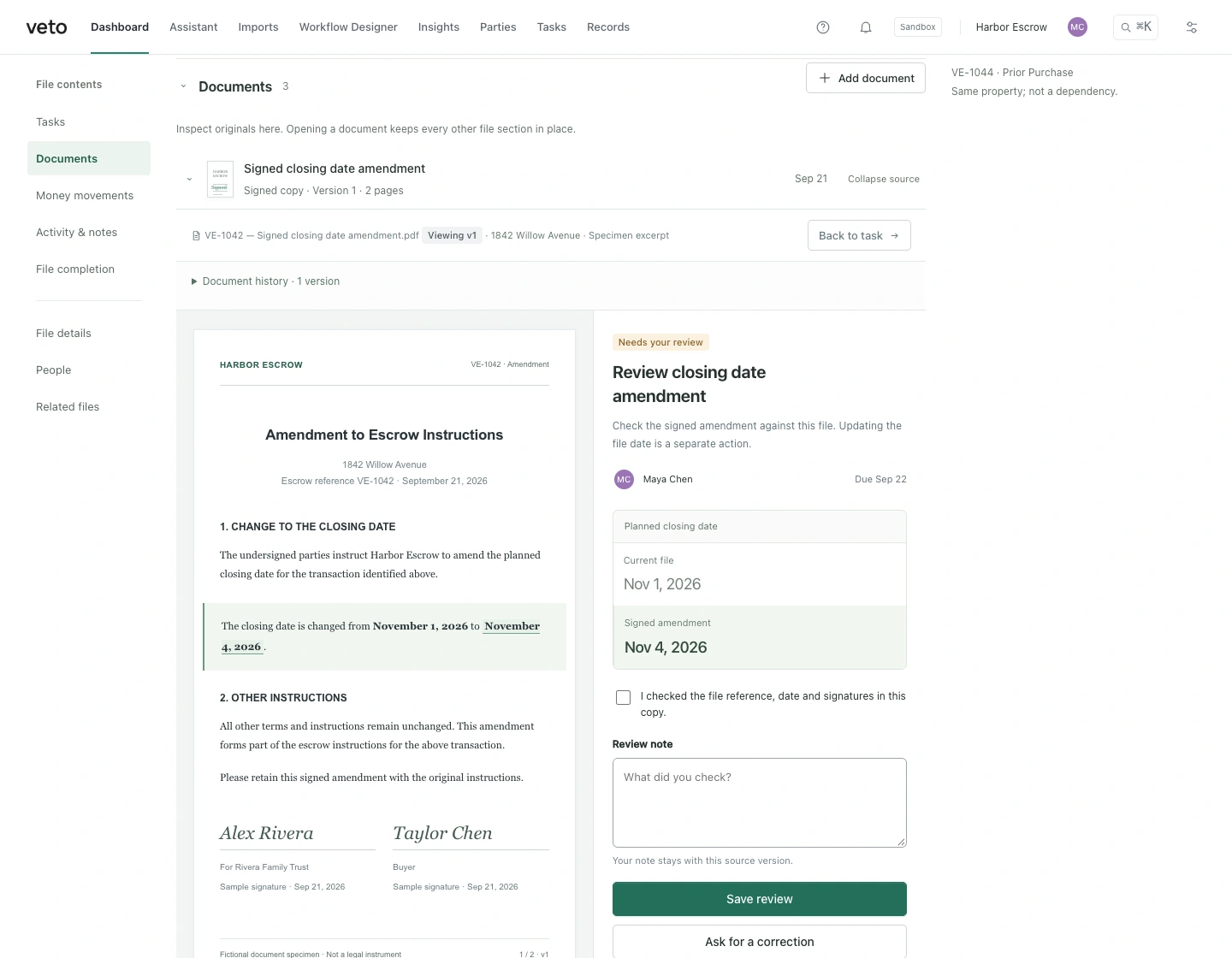This screenshot has width=1232, height=958.
Task: Click Back to task button
Action: click(859, 236)
